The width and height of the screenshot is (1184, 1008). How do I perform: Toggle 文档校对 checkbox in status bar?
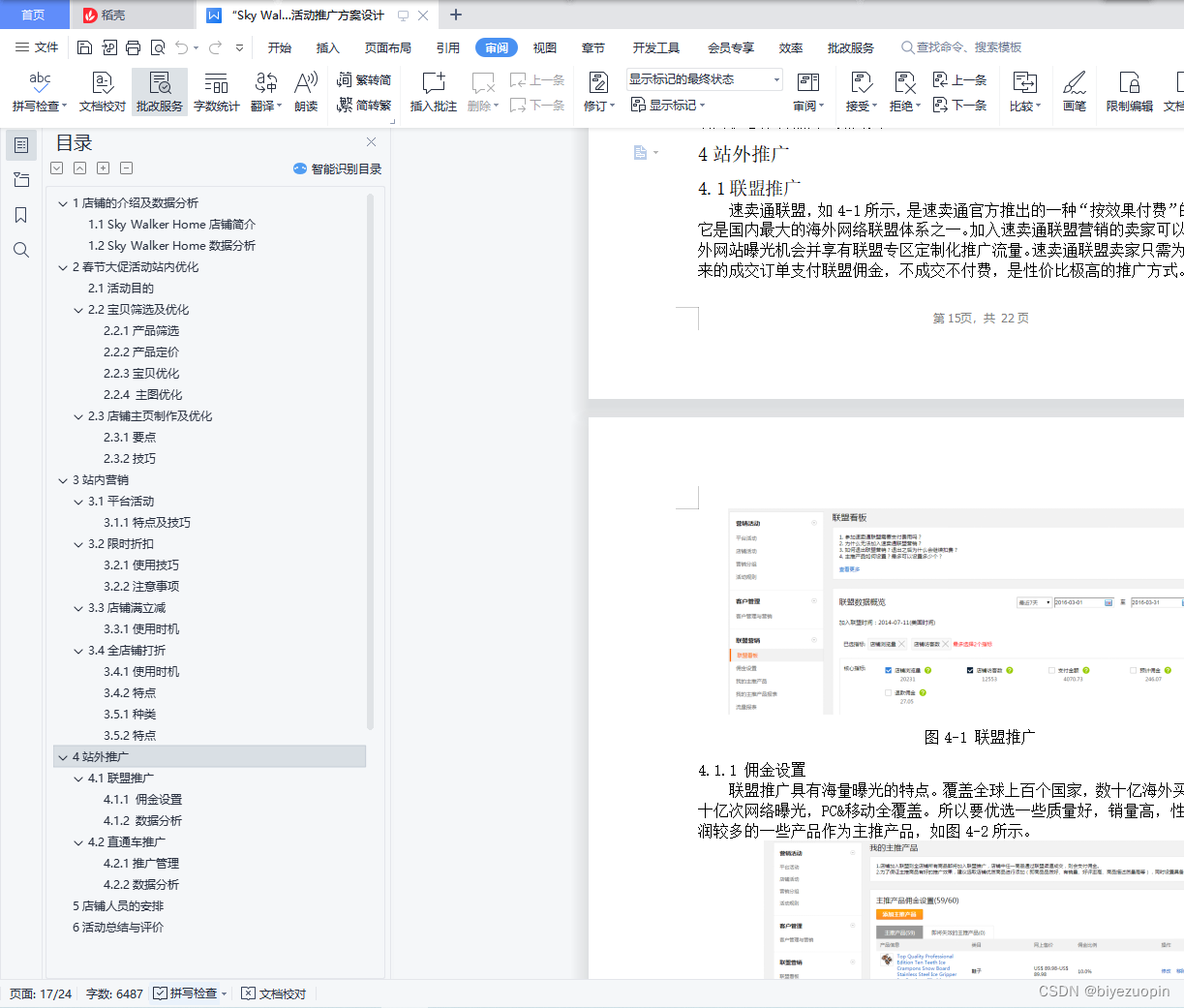249,993
